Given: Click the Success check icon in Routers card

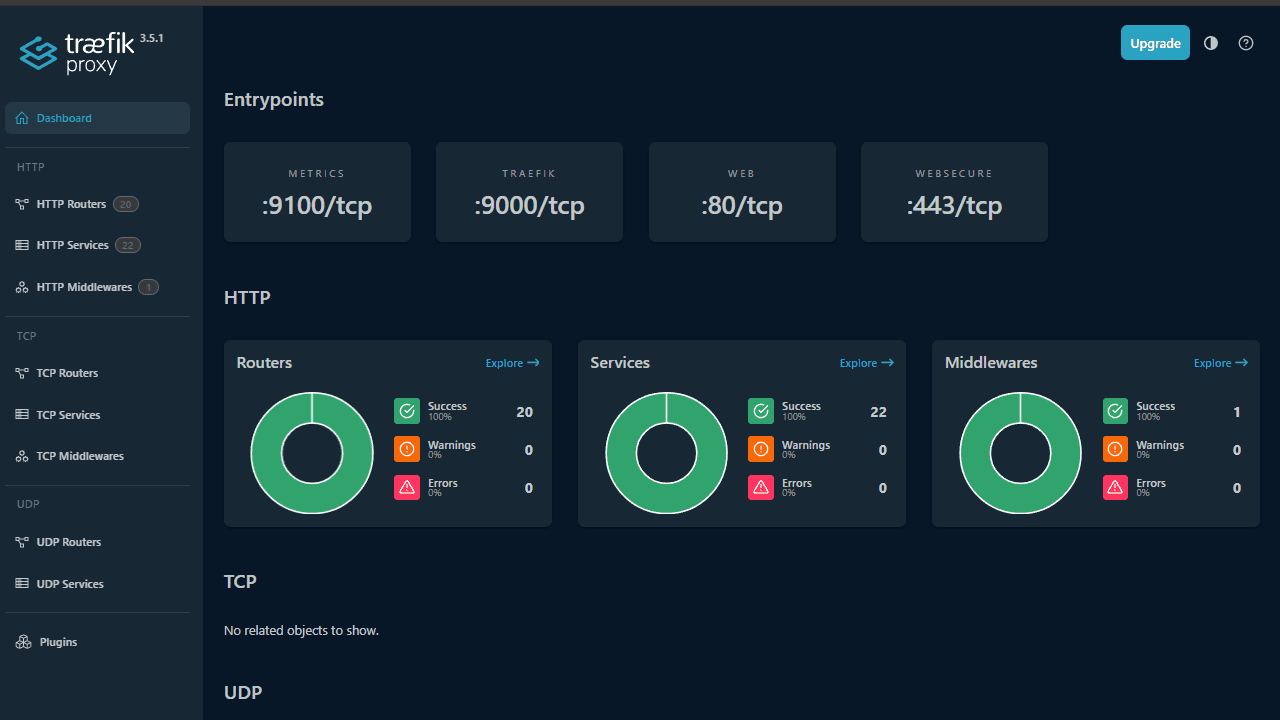Looking at the screenshot, I should pyautogui.click(x=407, y=410).
